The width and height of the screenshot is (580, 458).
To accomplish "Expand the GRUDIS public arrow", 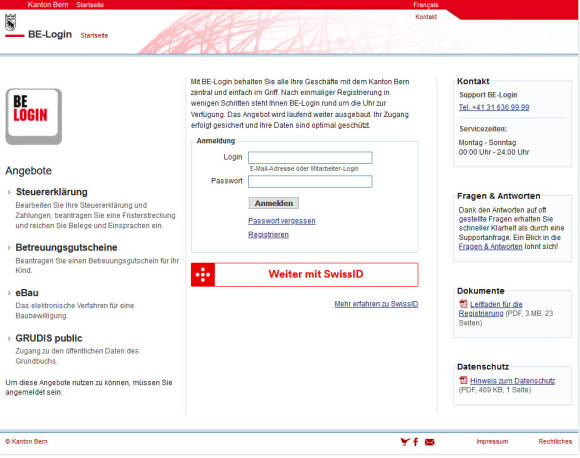I will 9,339.
